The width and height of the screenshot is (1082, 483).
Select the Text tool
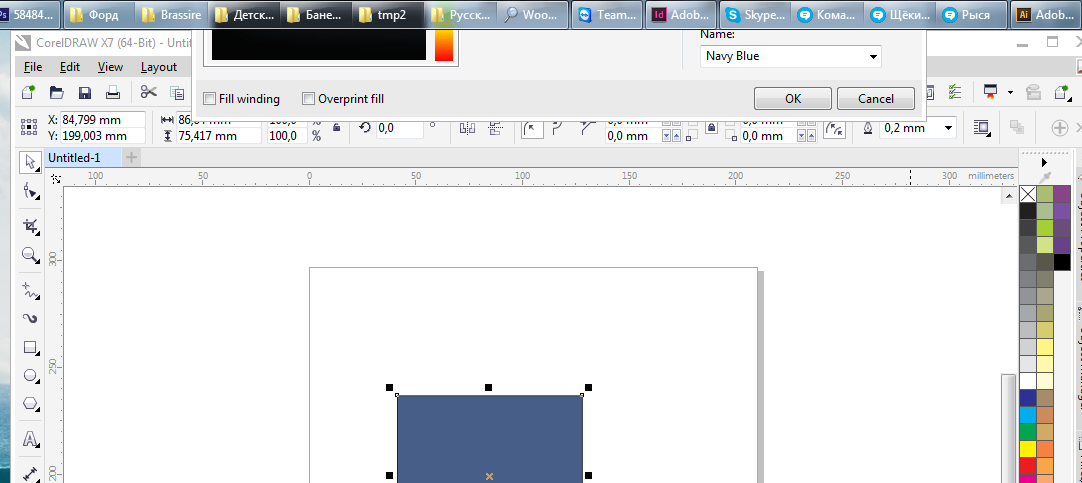[30, 439]
